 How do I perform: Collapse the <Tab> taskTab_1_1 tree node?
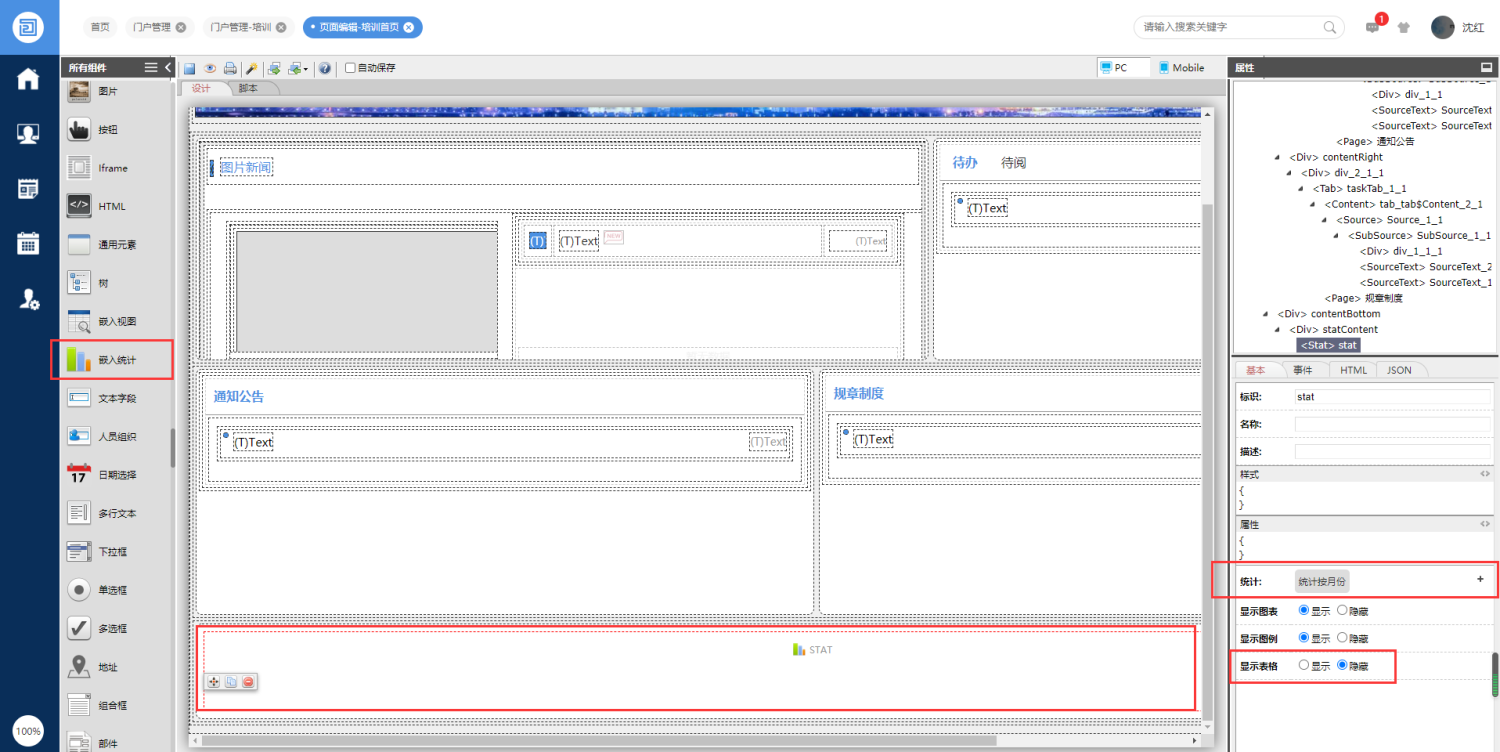(1302, 189)
